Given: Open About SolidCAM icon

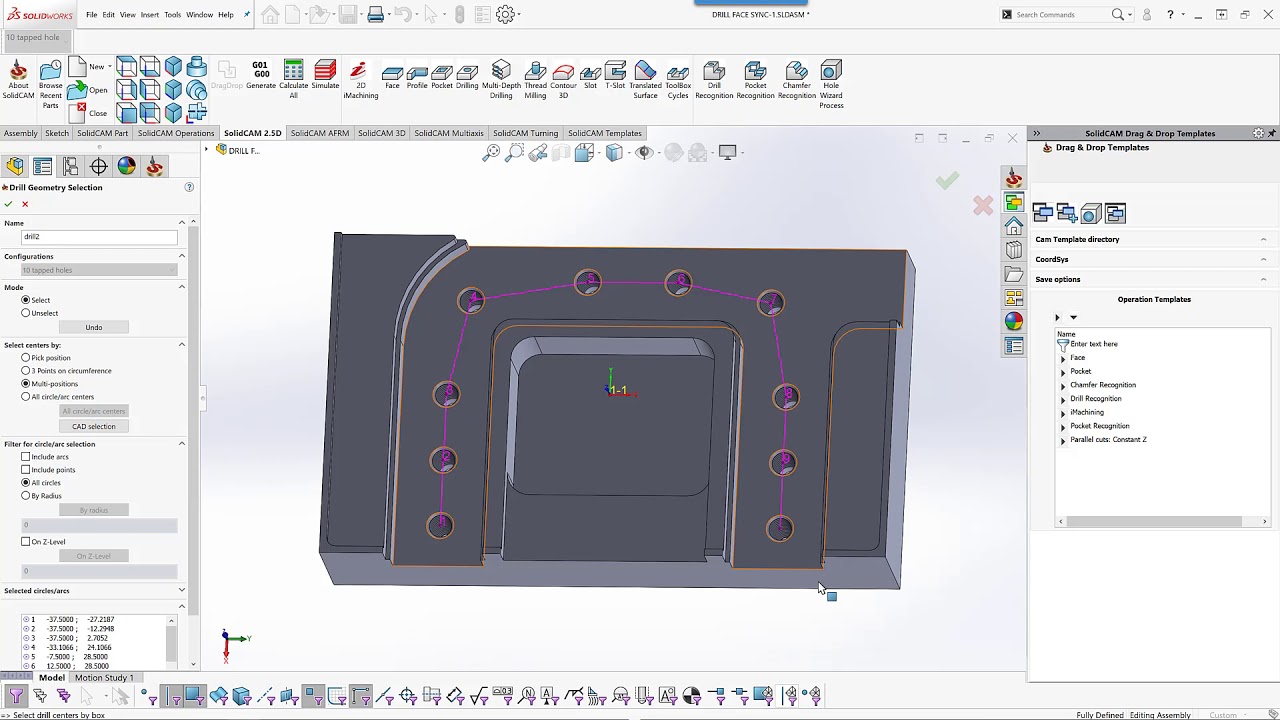Looking at the screenshot, I should coord(18,80).
